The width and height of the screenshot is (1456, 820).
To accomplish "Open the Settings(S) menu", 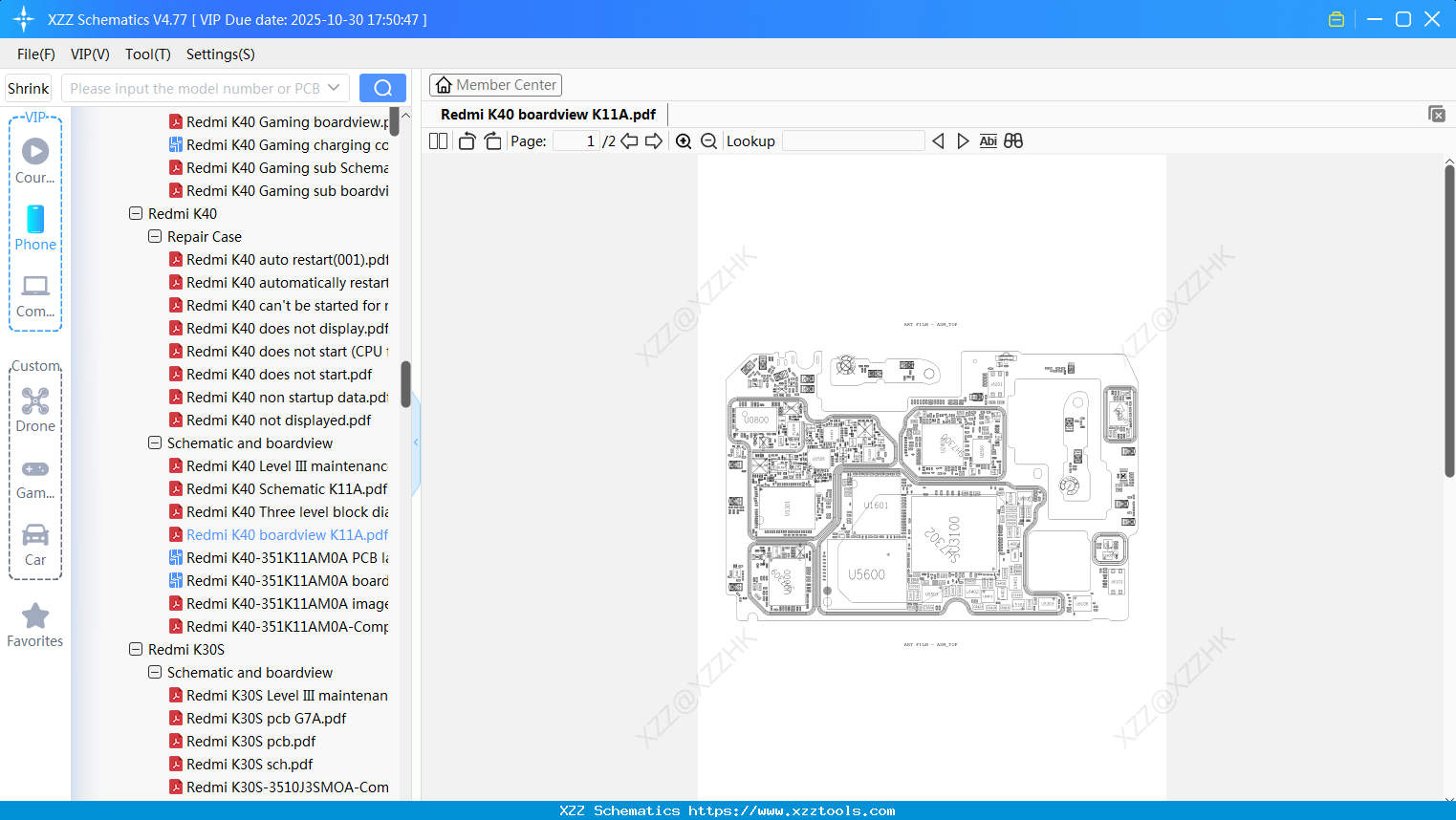I will [x=219, y=54].
